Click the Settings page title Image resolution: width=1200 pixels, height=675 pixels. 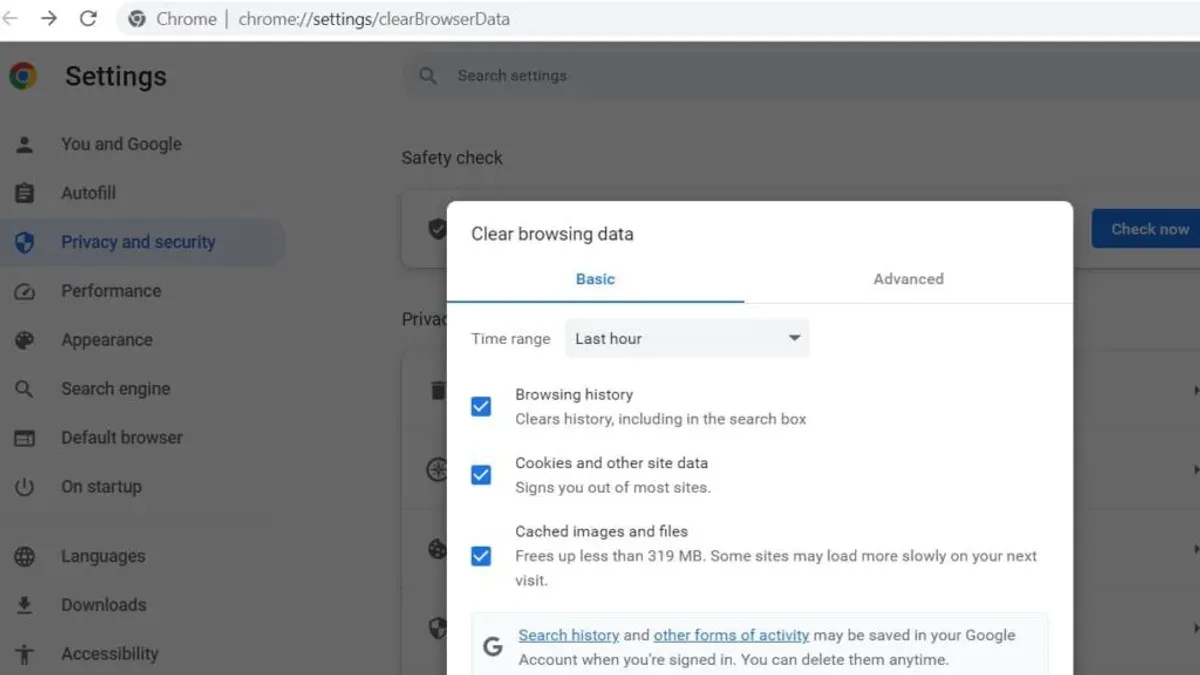tap(116, 76)
